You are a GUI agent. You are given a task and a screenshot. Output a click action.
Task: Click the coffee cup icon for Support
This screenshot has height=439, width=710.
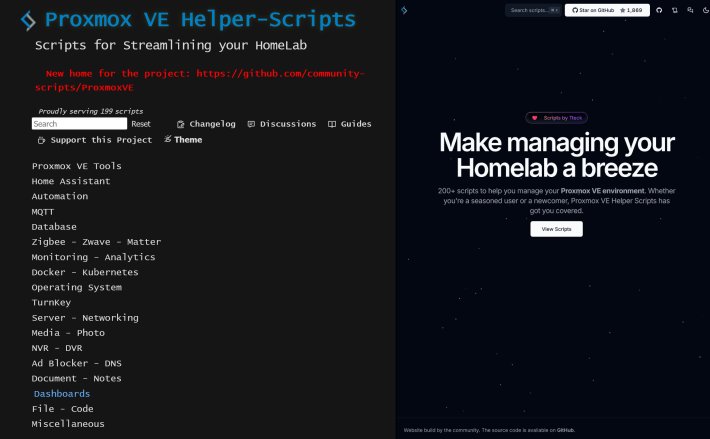coord(41,140)
